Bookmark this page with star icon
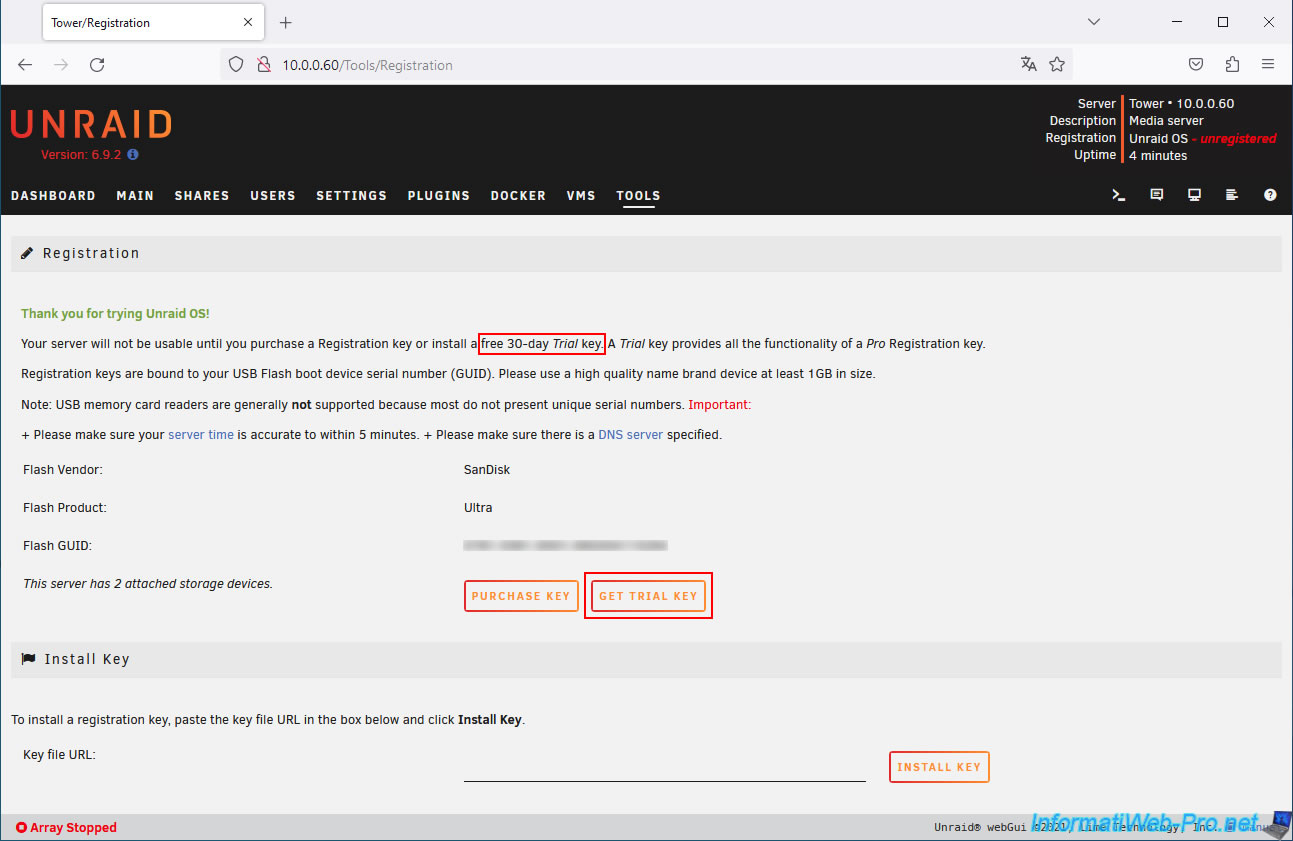Image resolution: width=1293 pixels, height=841 pixels. click(x=1057, y=65)
